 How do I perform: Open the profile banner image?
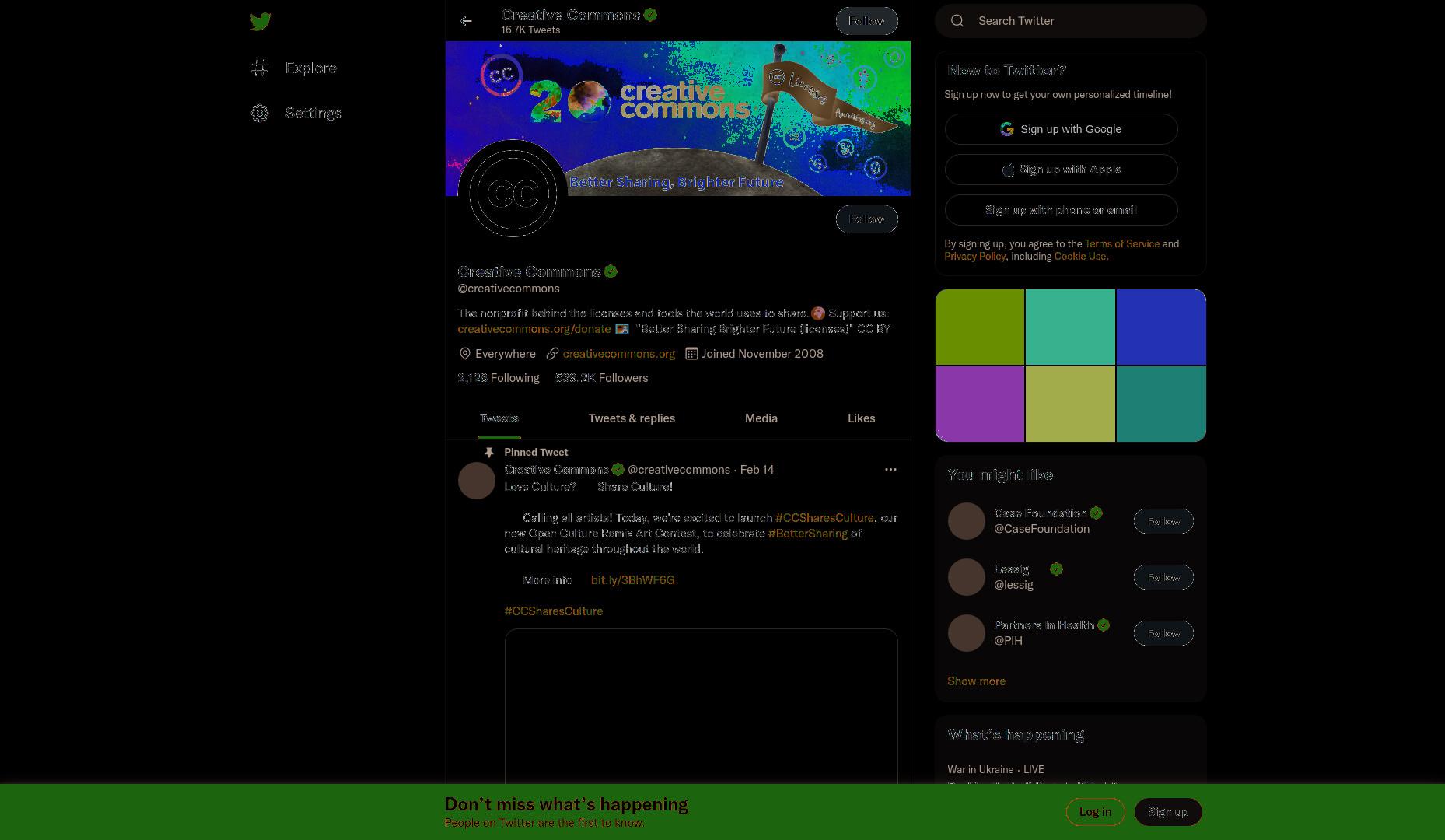[678, 118]
